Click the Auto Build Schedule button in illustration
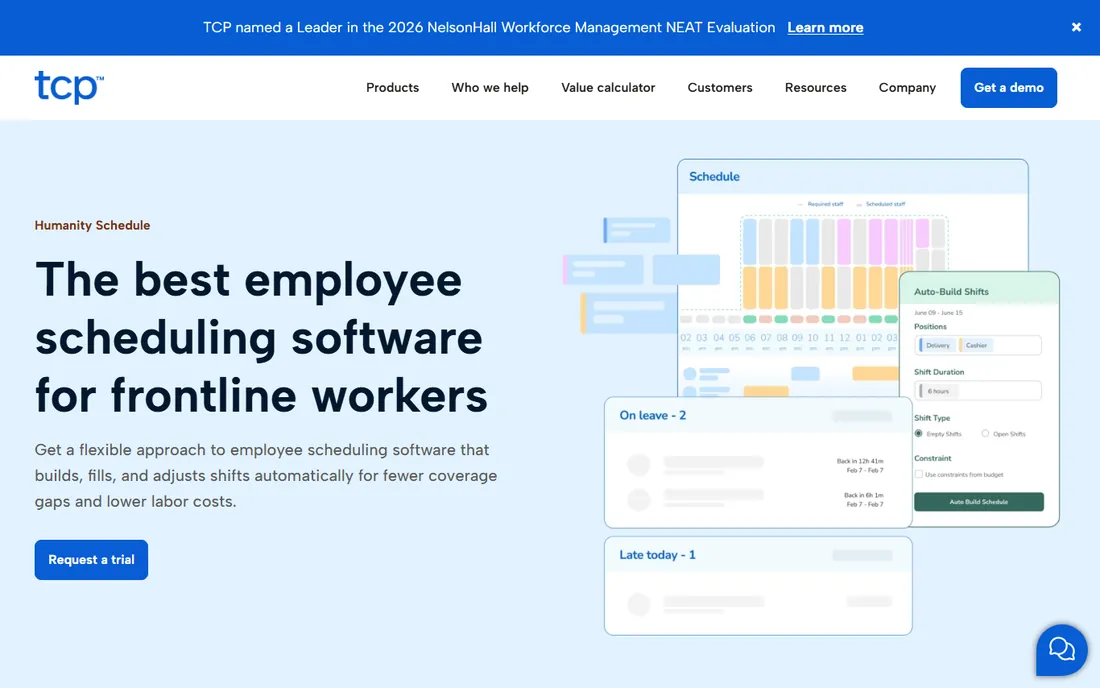1100x688 pixels. point(978,501)
